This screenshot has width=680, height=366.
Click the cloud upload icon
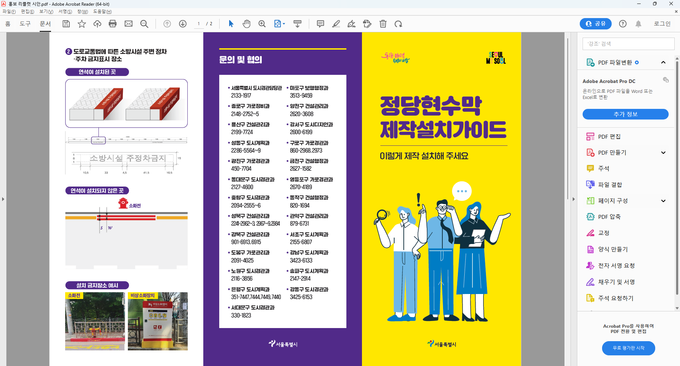[x=97, y=24]
